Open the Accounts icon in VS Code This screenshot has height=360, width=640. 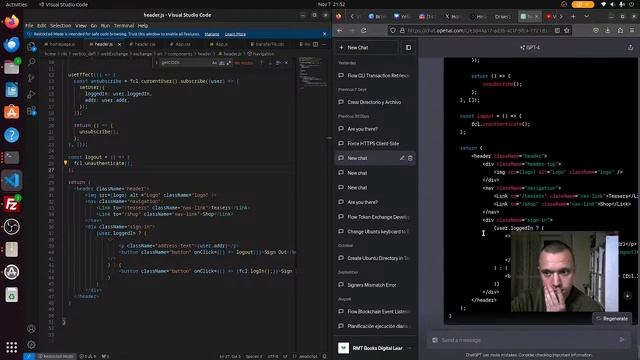[31, 329]
